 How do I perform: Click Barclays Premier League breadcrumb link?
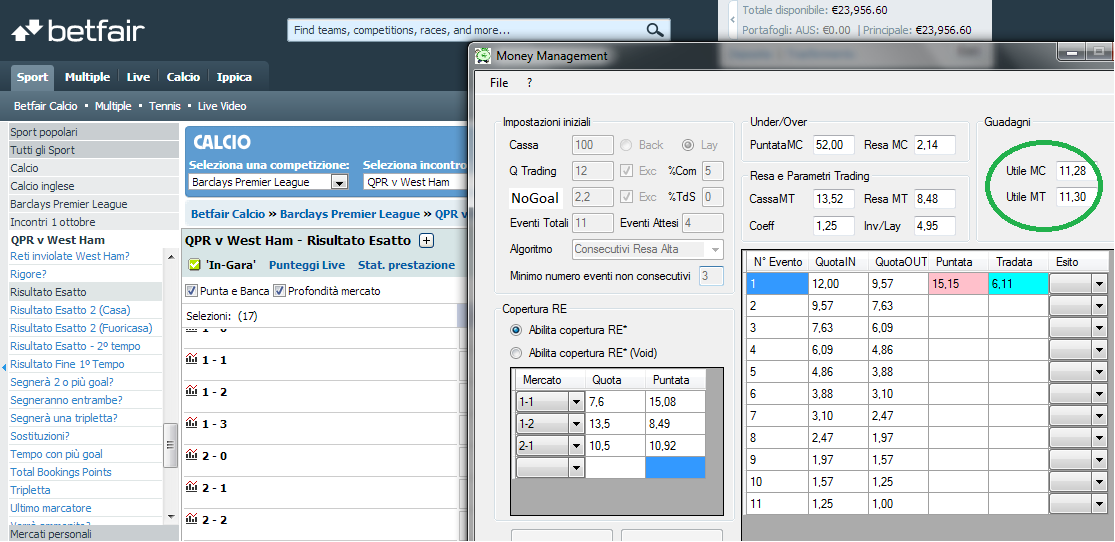350,213
